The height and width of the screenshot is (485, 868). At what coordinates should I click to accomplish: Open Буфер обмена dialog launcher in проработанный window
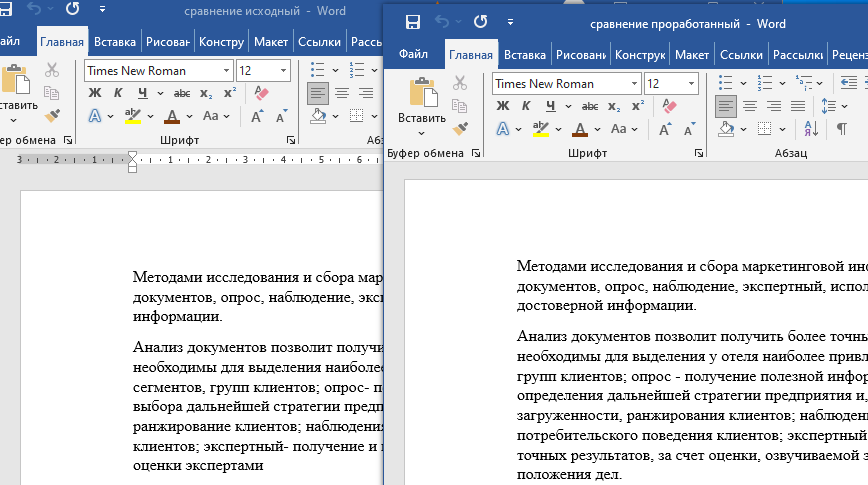pos(476,153)
